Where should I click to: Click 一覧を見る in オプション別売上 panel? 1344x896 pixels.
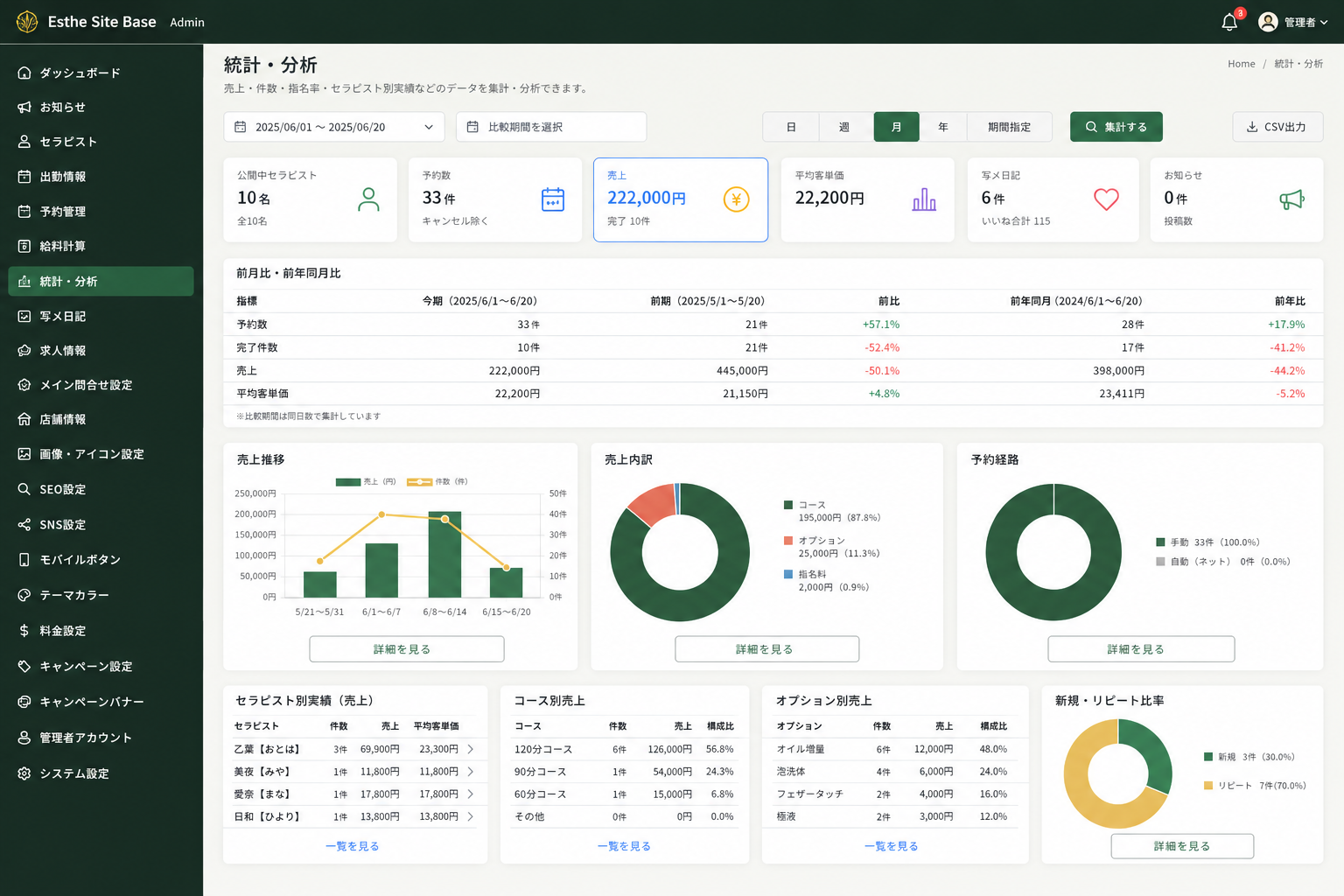[891, 846]
